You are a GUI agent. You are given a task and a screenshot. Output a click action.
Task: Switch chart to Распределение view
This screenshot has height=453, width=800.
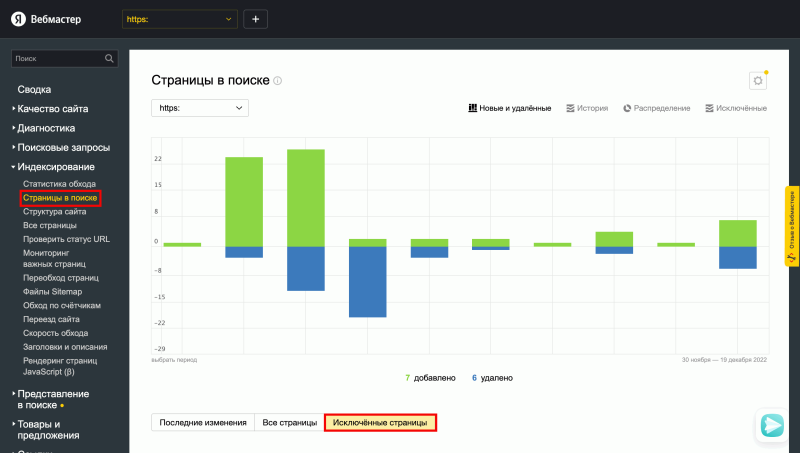click(x=656, y=107)
